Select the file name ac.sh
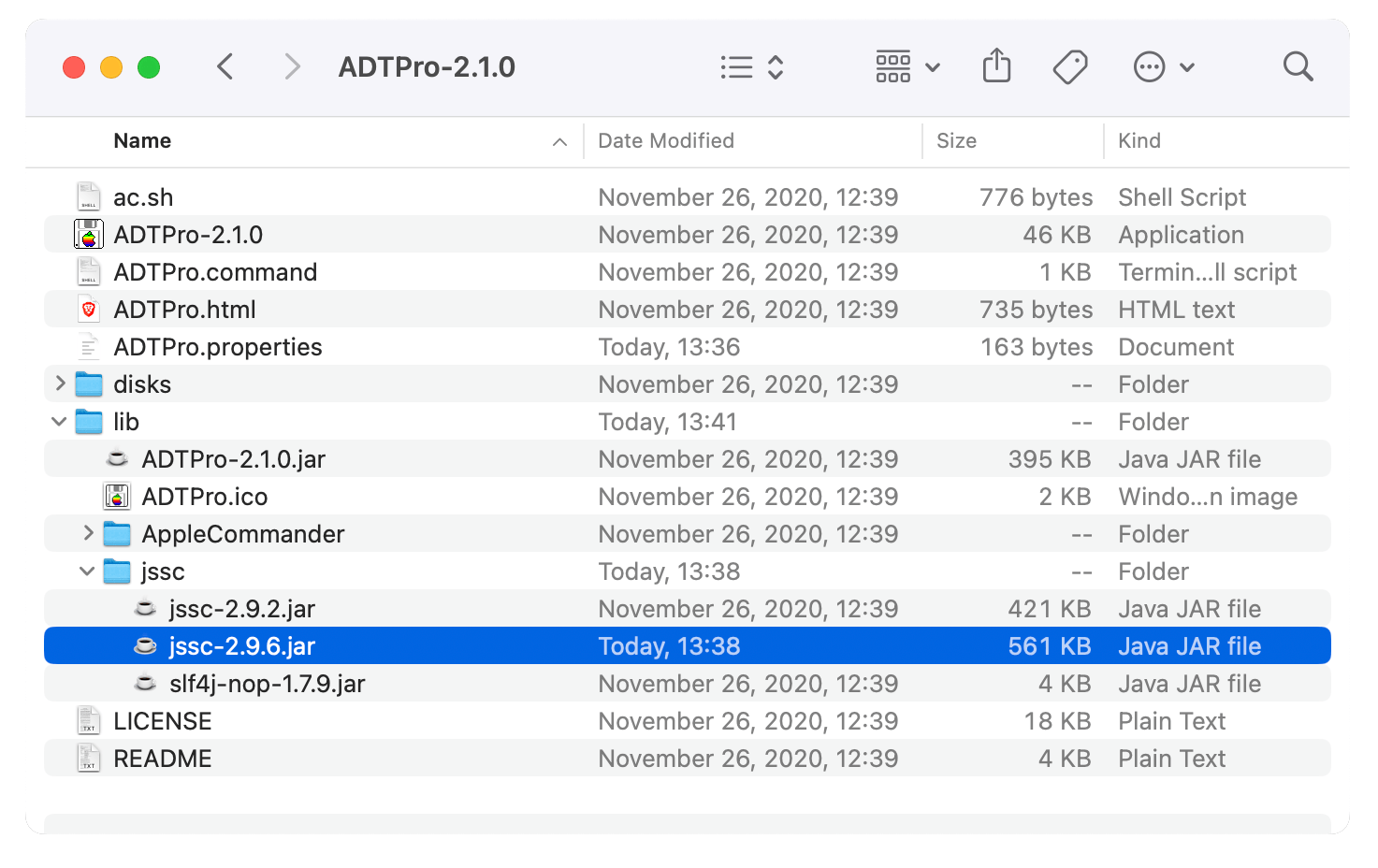Screen dimensions: 1378x868 coord(143,197)
